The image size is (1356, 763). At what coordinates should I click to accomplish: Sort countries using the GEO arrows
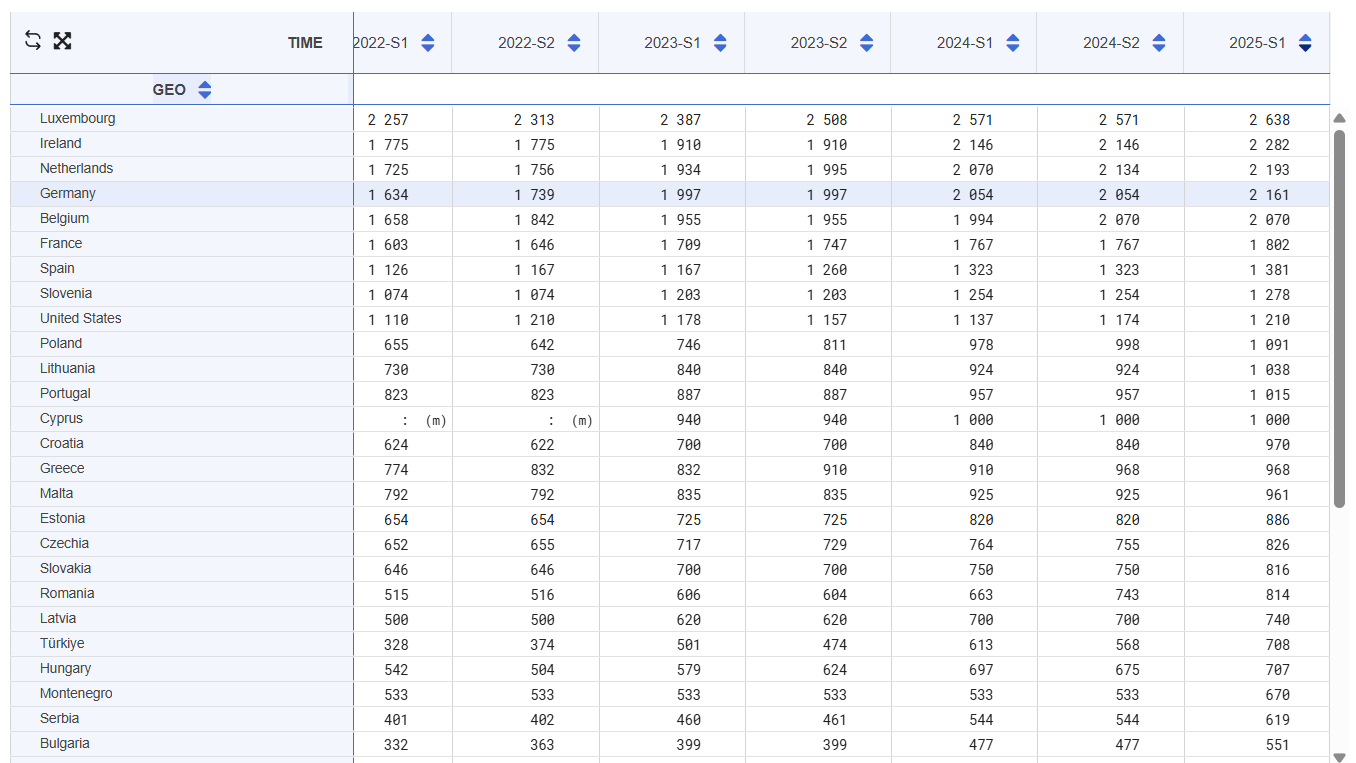click(205, 90)
